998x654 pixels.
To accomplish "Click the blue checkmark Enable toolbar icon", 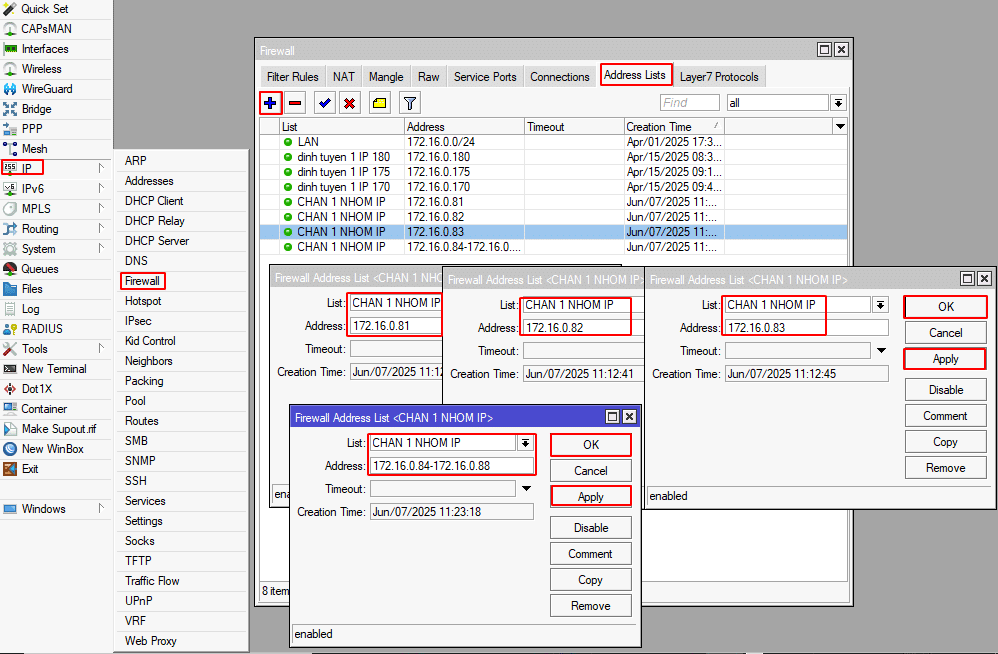I will click(x=325, y=102).
